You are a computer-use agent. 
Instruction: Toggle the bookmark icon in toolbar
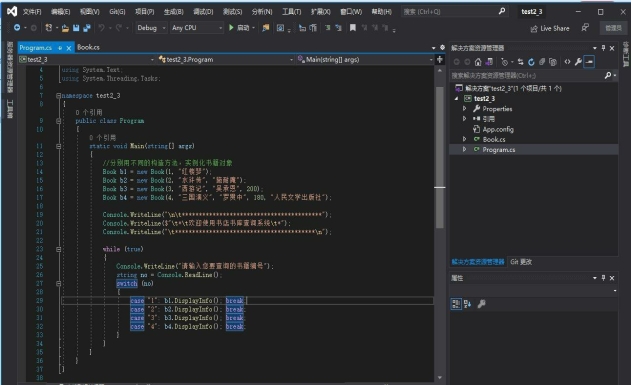(353, 28)
